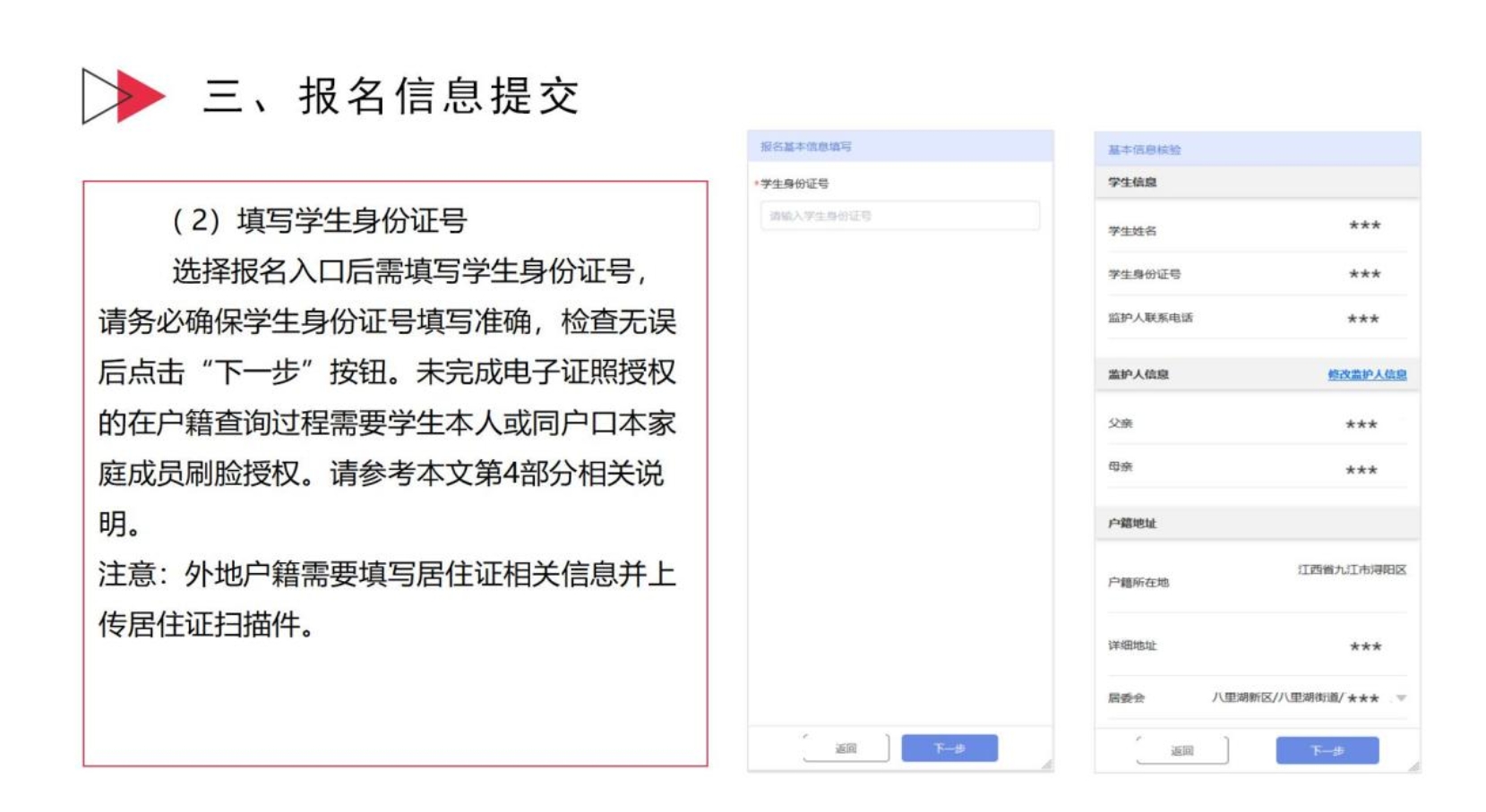Select the 基本信息核验 header tab

tap(1144, 150)
